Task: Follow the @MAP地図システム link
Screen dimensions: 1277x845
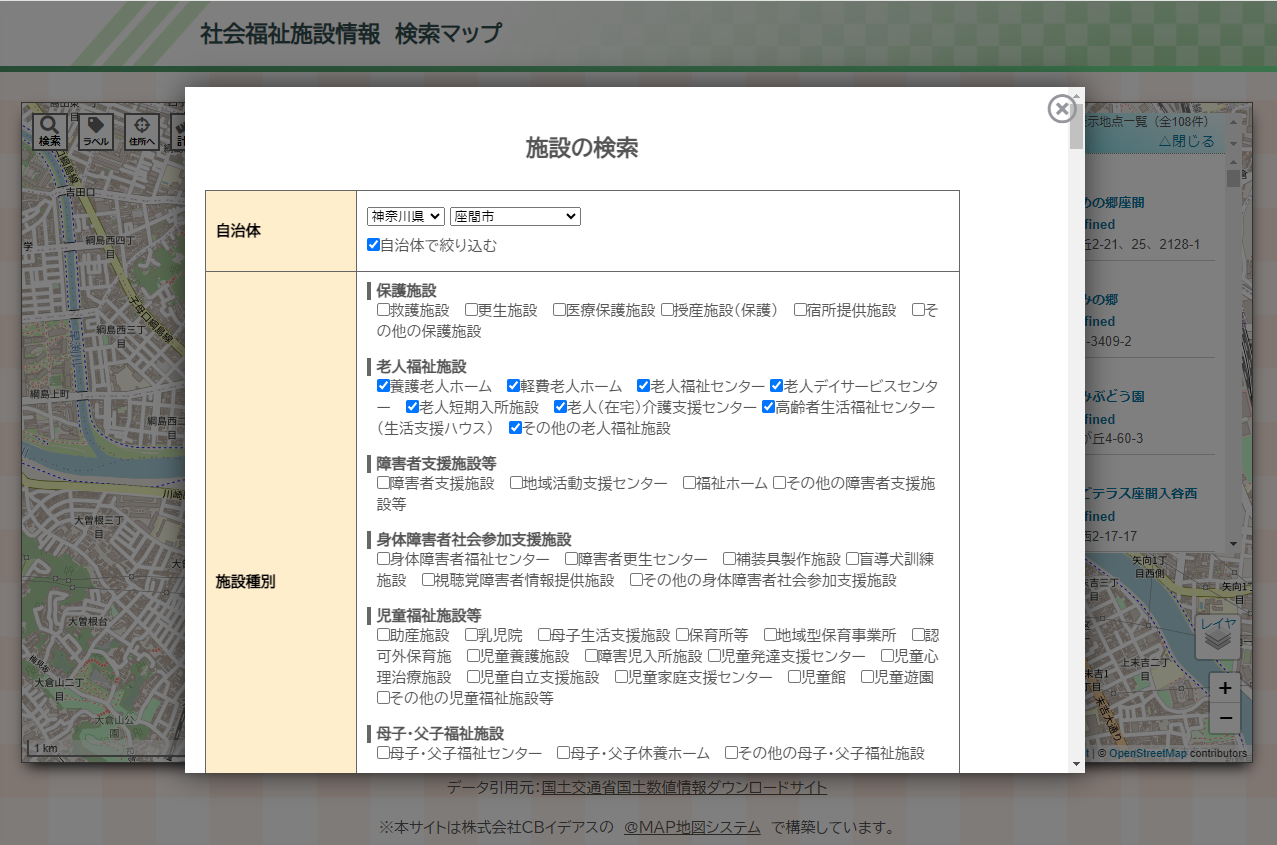Action: click(x=692, y=828)
